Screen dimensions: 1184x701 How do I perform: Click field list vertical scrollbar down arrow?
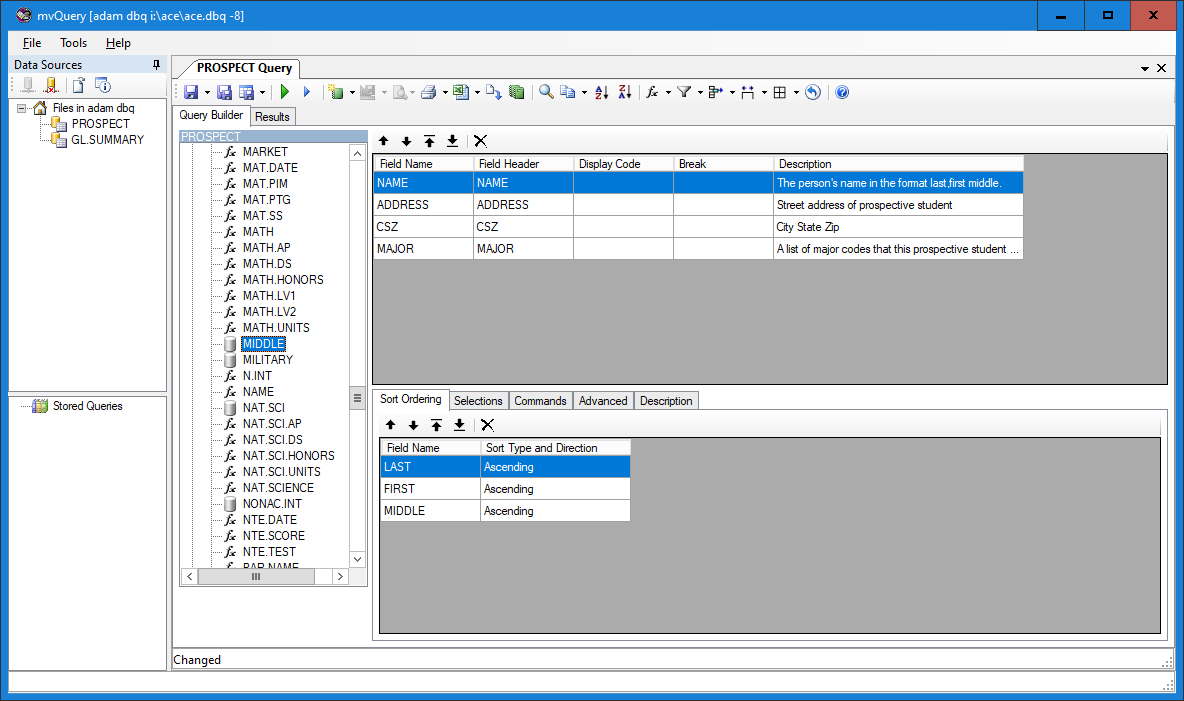pyautogui.click(x=357, y=559)
